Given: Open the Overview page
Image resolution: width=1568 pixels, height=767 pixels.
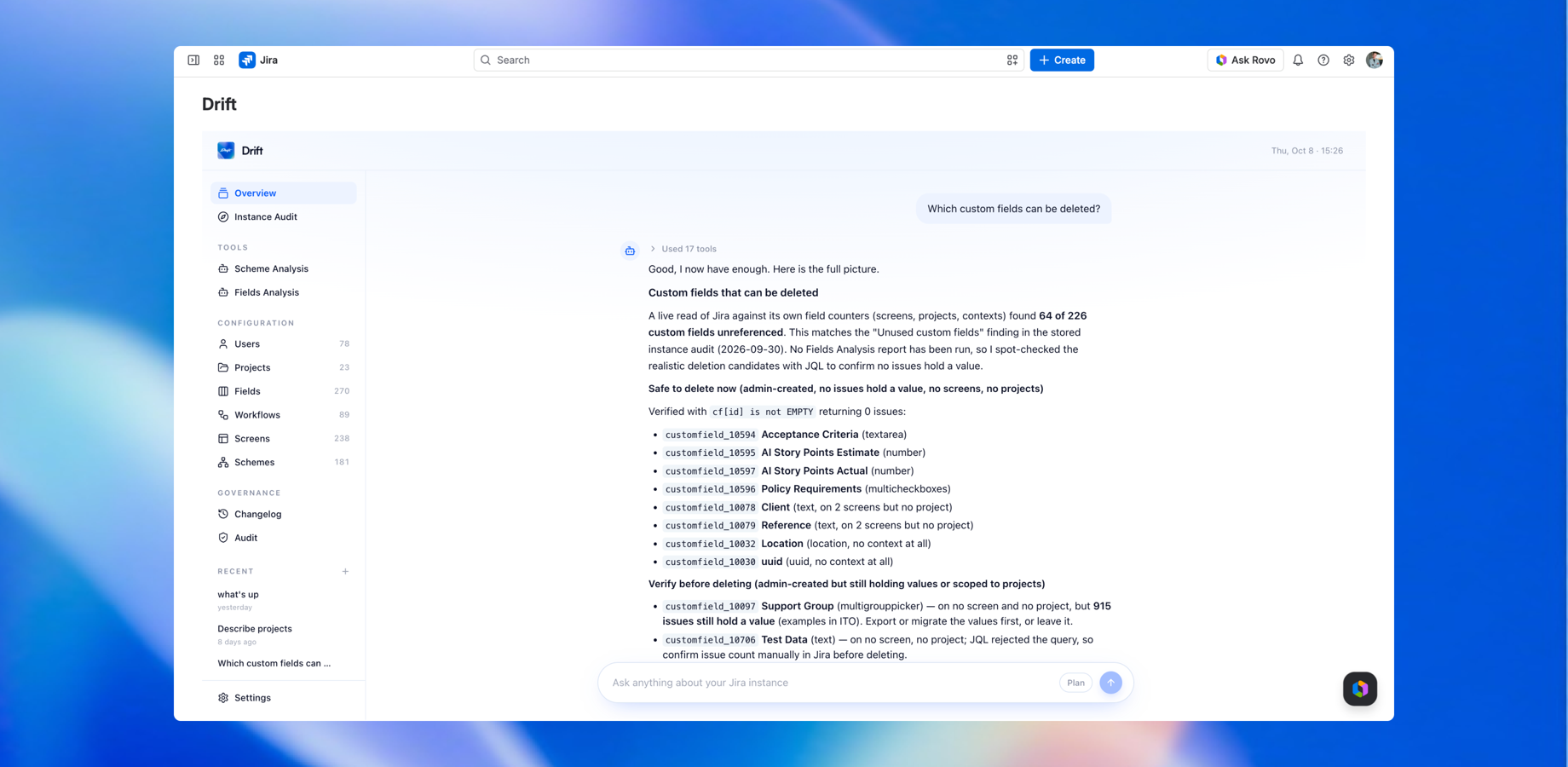Looking at the screenshot, I should coord(283,193).
